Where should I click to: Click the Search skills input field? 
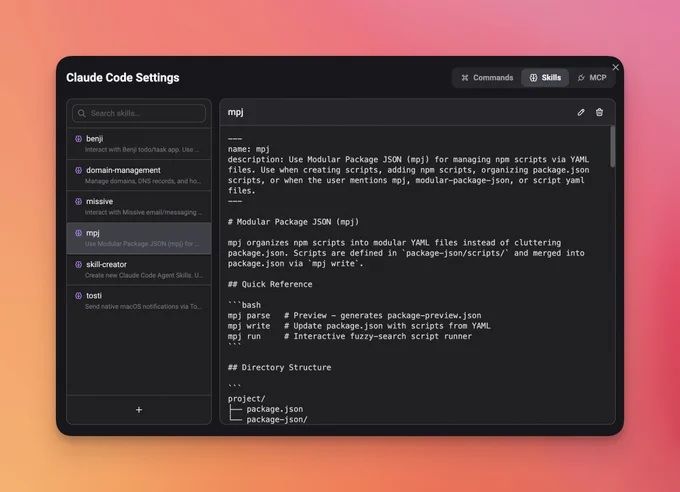coord(139,113)
